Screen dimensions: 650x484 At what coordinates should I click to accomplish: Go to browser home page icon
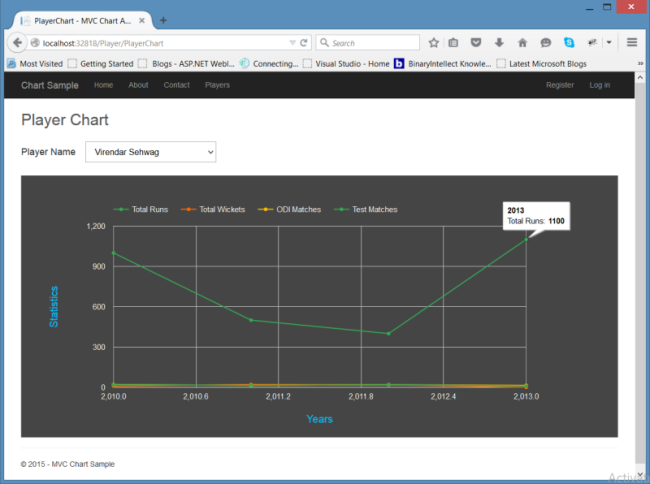click(x=522, y=43)
